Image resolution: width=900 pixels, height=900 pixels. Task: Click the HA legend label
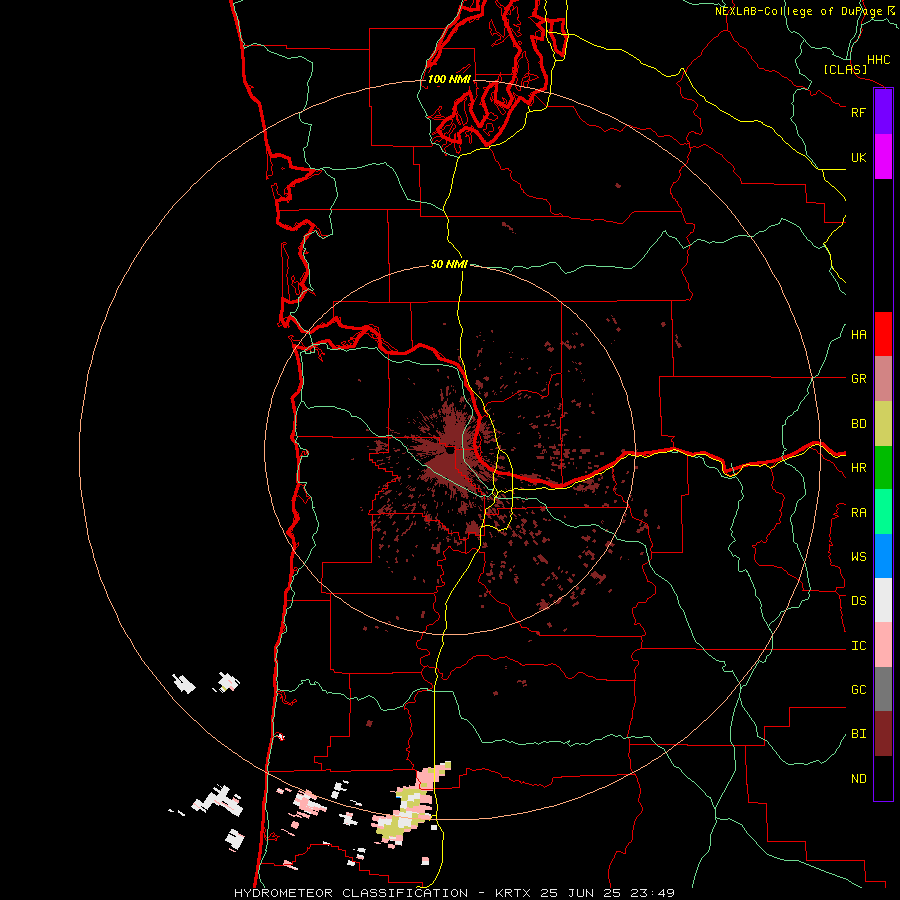pos(858,335)
